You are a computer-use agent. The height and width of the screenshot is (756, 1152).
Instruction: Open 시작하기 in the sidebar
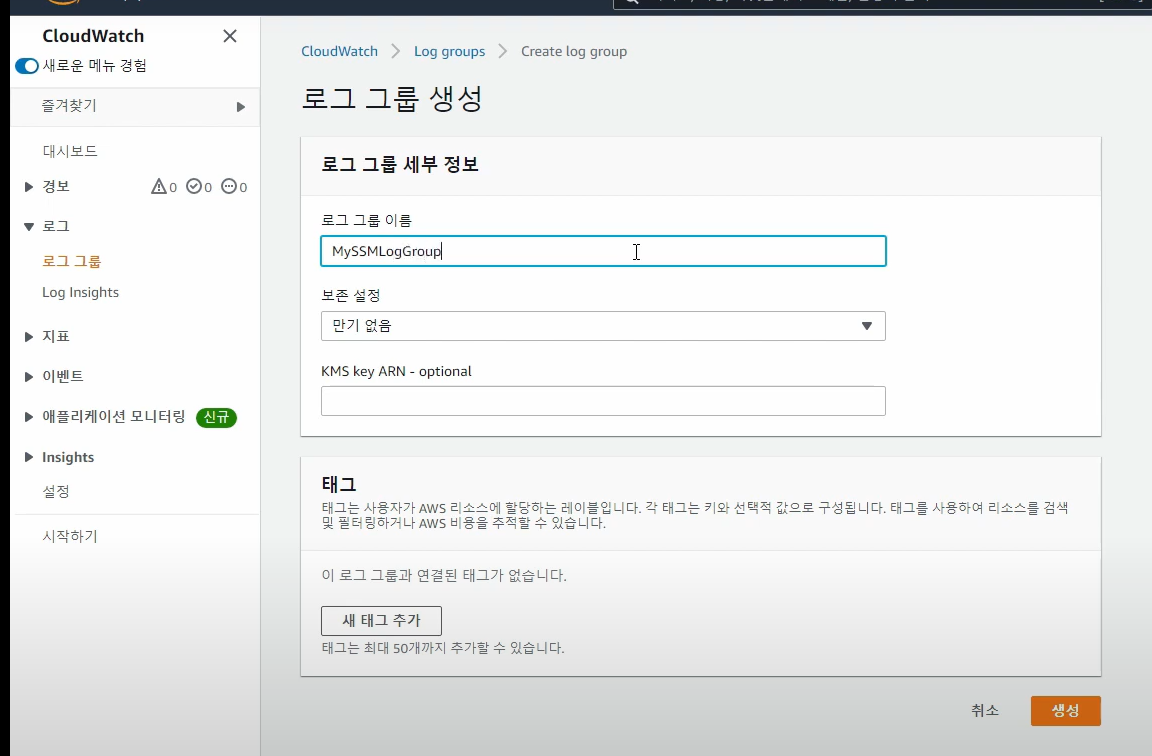pyautogui.click(x=70, y=536)
